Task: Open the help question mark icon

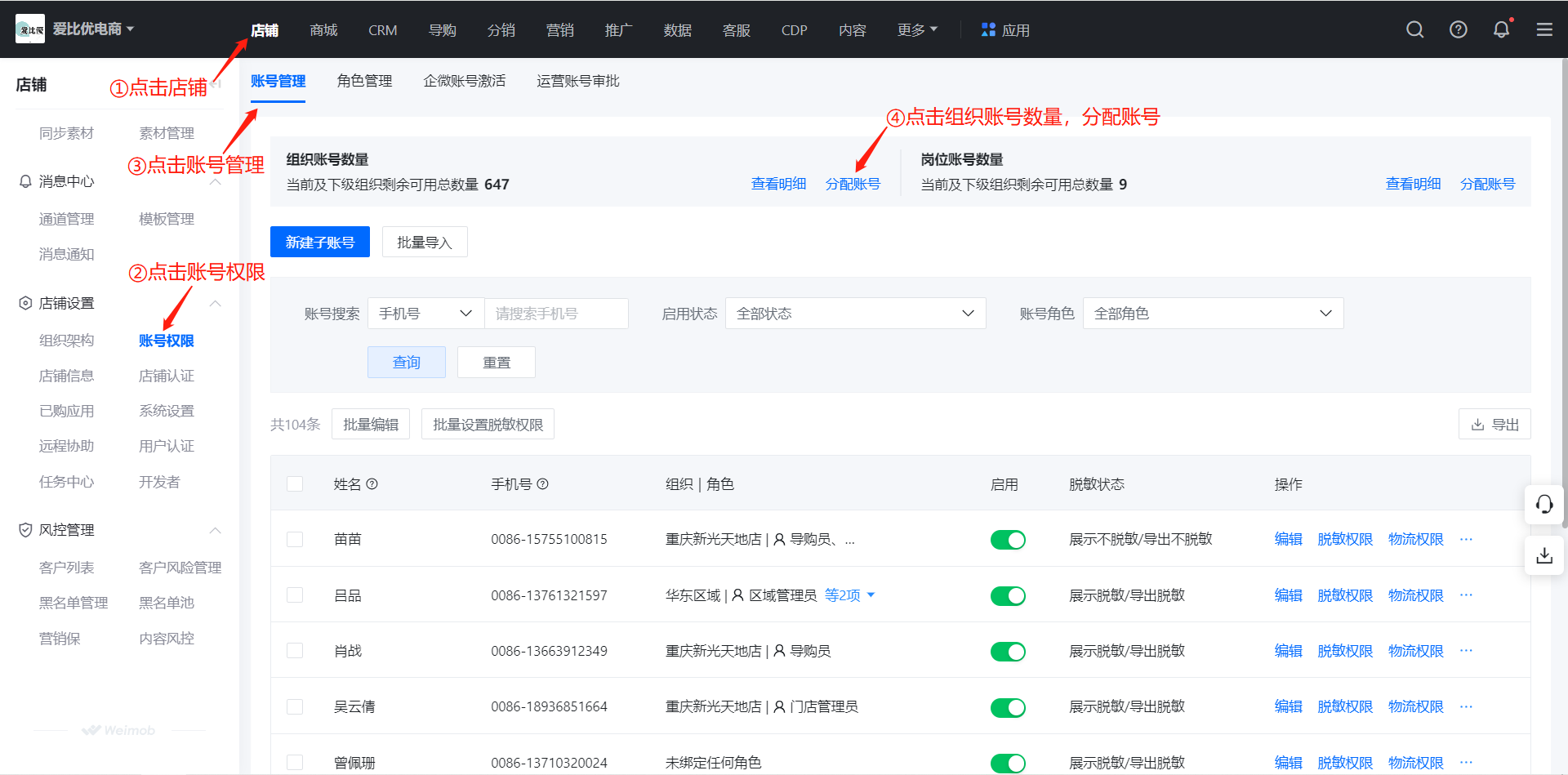Action: (x=1459, y=29)
